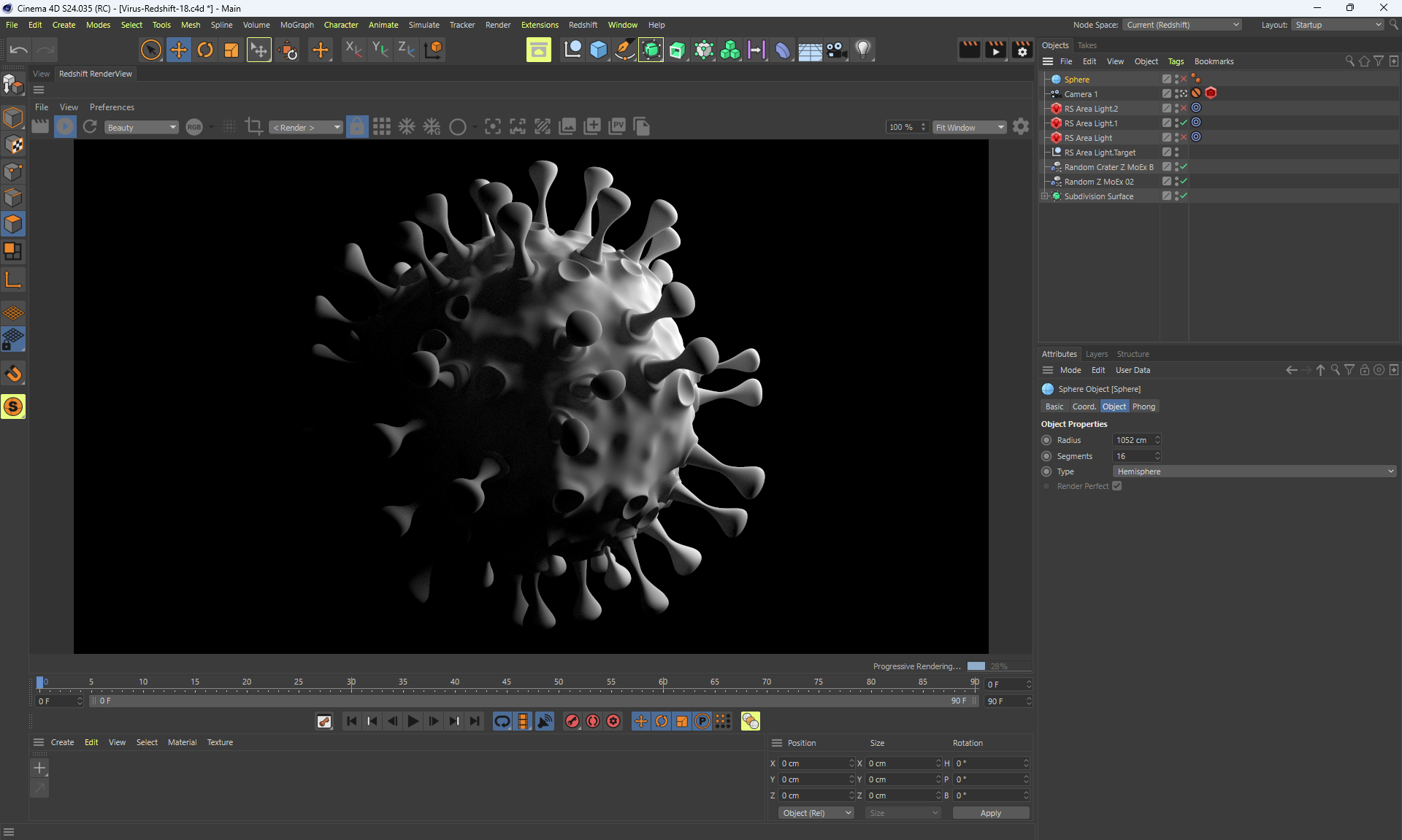Toggle the RenderView lock icon
Image resolution: width=1402 pixels, height=840 pixels.
[x=356, y=127]
